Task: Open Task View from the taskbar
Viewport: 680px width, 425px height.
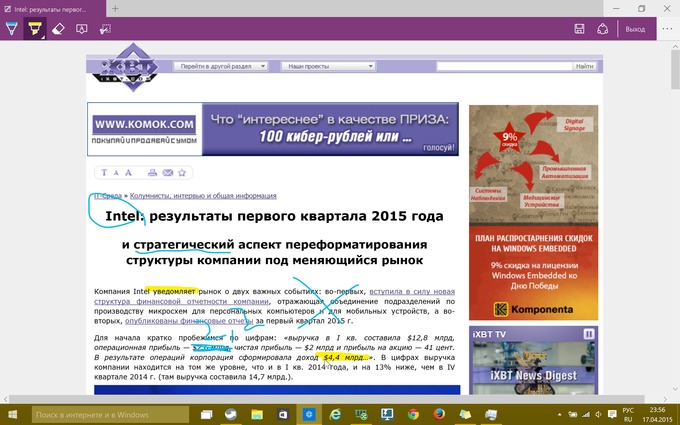Action: click(206, 415)
